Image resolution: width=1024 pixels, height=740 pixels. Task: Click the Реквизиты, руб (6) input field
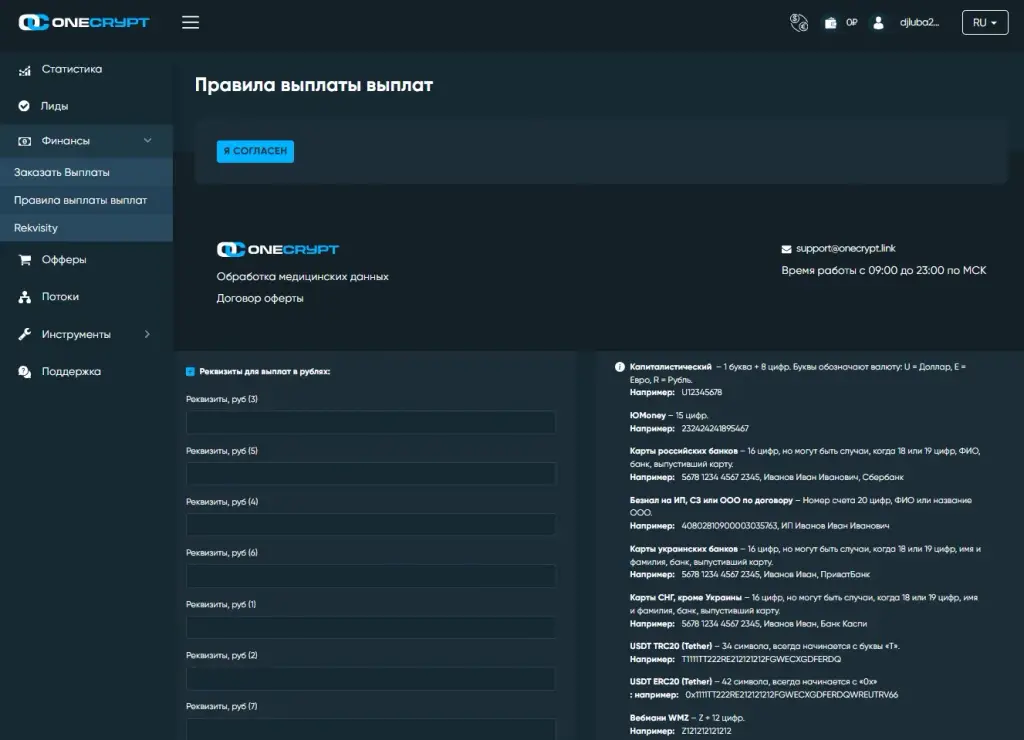tap(371, 575)
